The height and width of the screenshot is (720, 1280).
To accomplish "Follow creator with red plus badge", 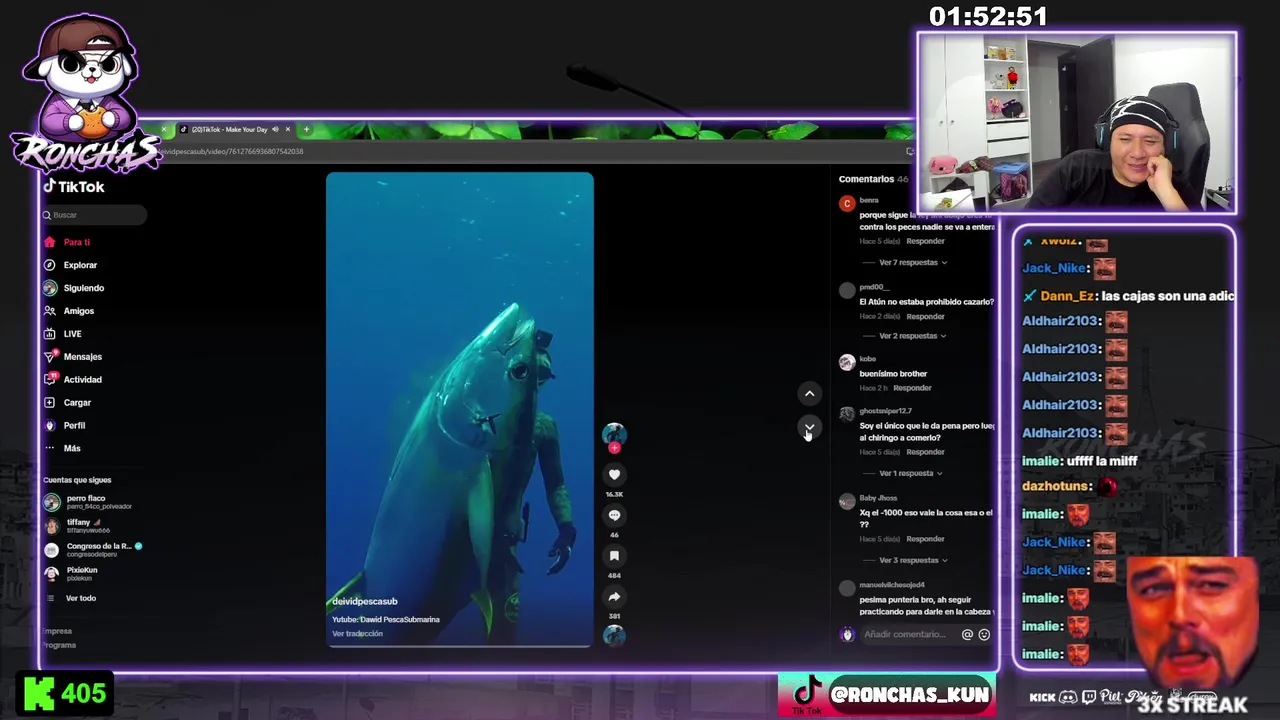I will coord(614,448).
